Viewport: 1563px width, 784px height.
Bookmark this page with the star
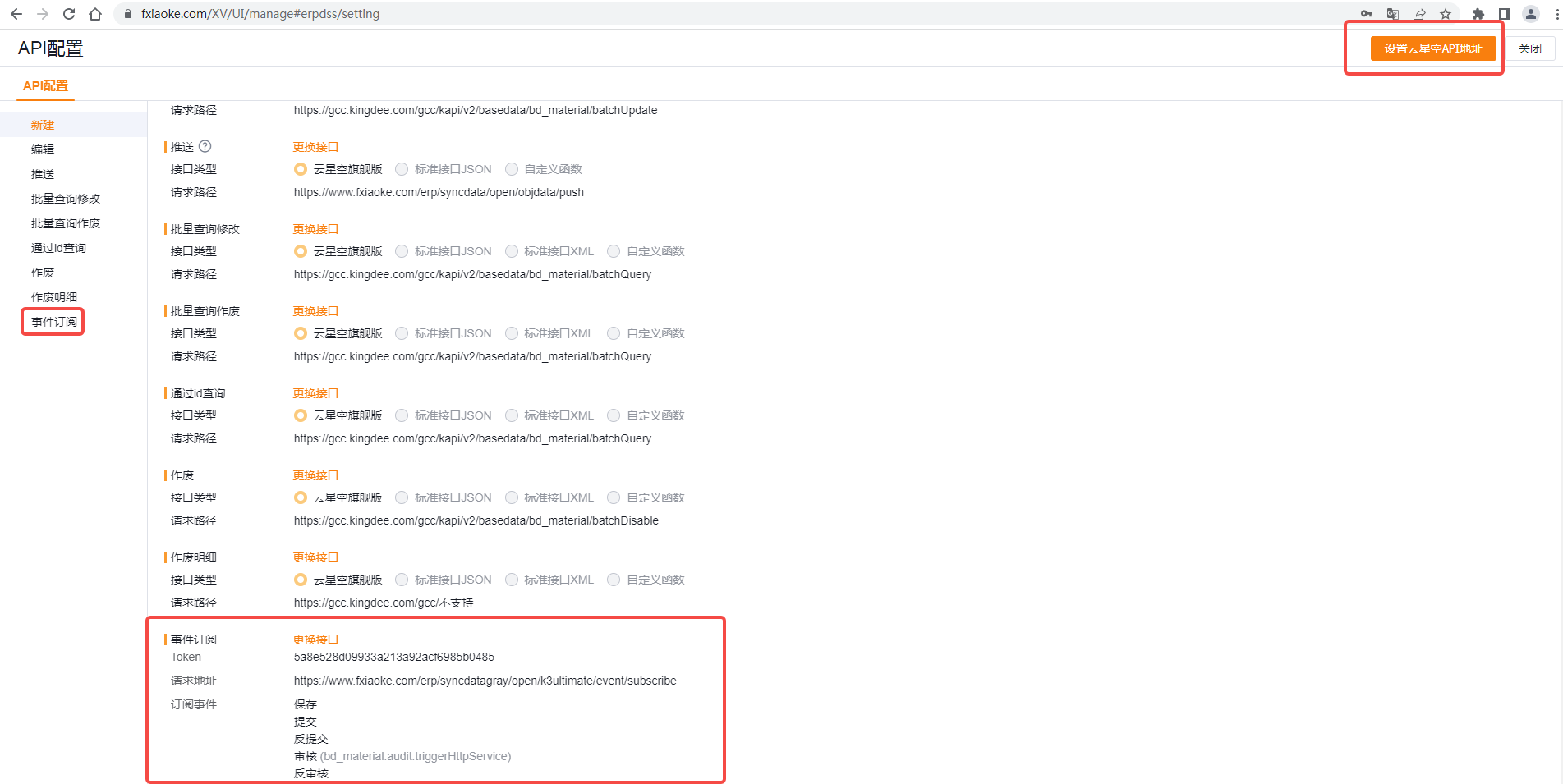pos(1446,14)
